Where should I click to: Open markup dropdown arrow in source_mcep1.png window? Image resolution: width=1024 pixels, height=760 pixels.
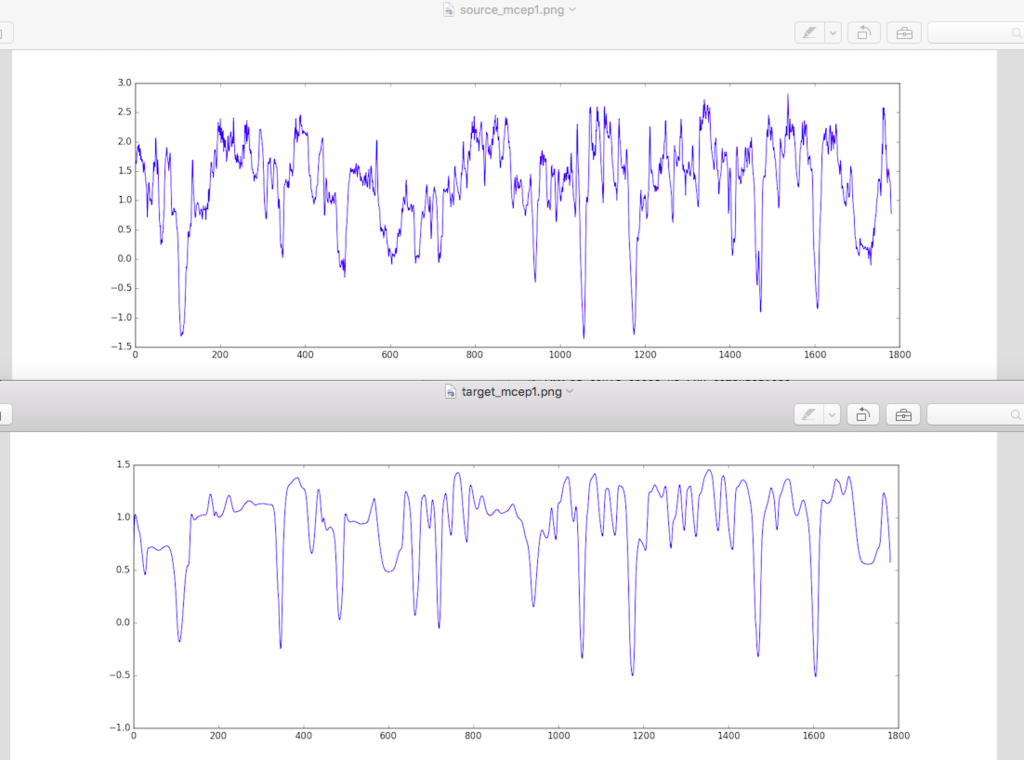click(x=833, y=33)
